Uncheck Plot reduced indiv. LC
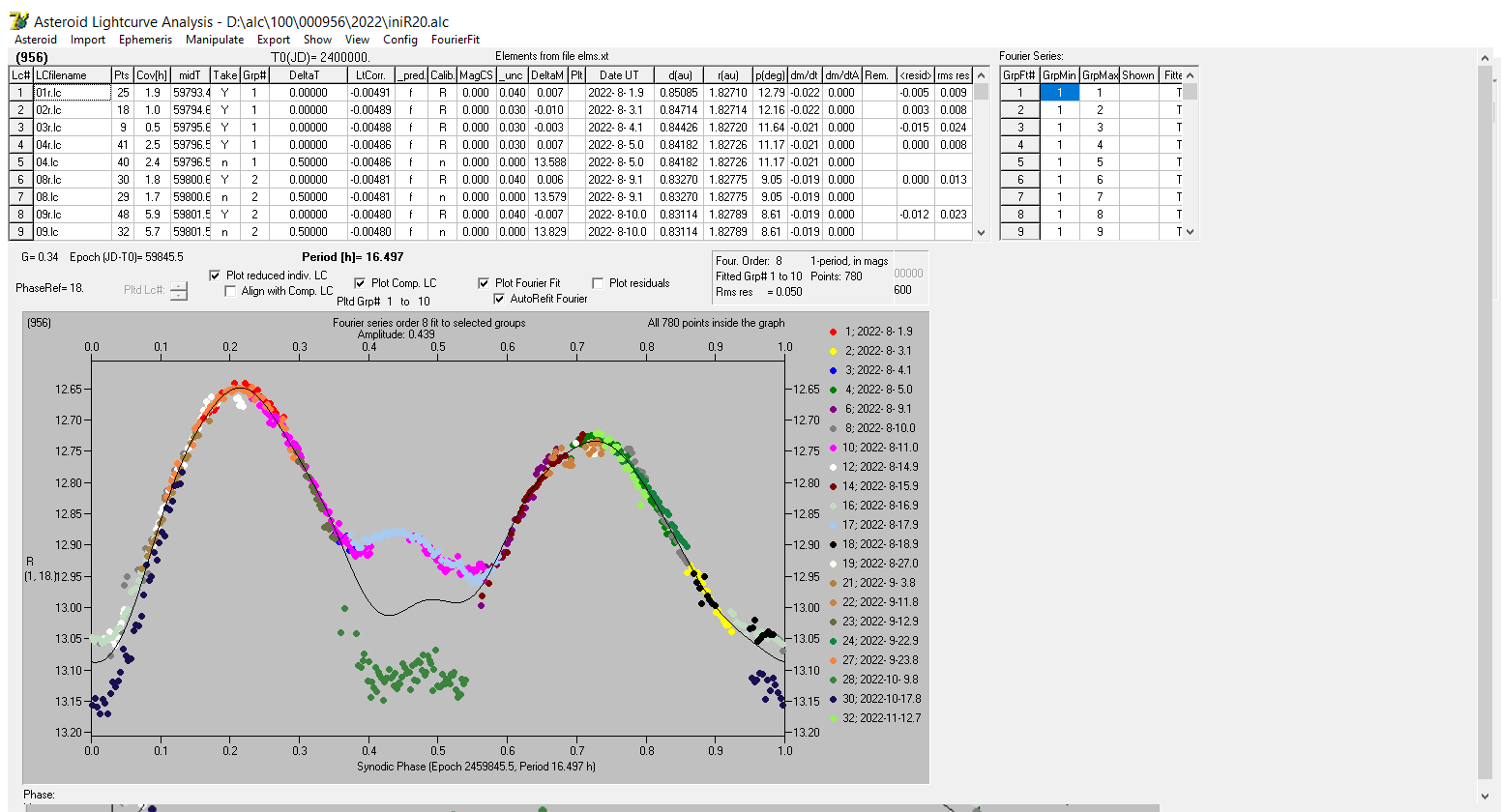Viewport: 1501px width, 812px height. coord(215,275)
